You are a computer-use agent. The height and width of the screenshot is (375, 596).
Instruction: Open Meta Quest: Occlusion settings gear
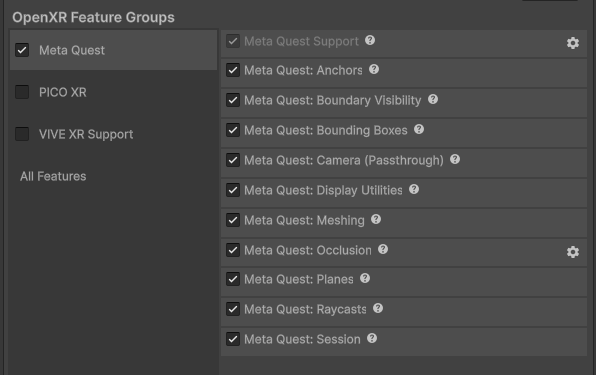pos(573,252)
